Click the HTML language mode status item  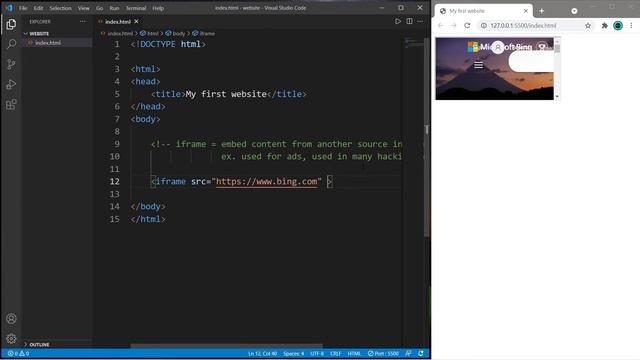pyautogui.click(x=354, y=353)
